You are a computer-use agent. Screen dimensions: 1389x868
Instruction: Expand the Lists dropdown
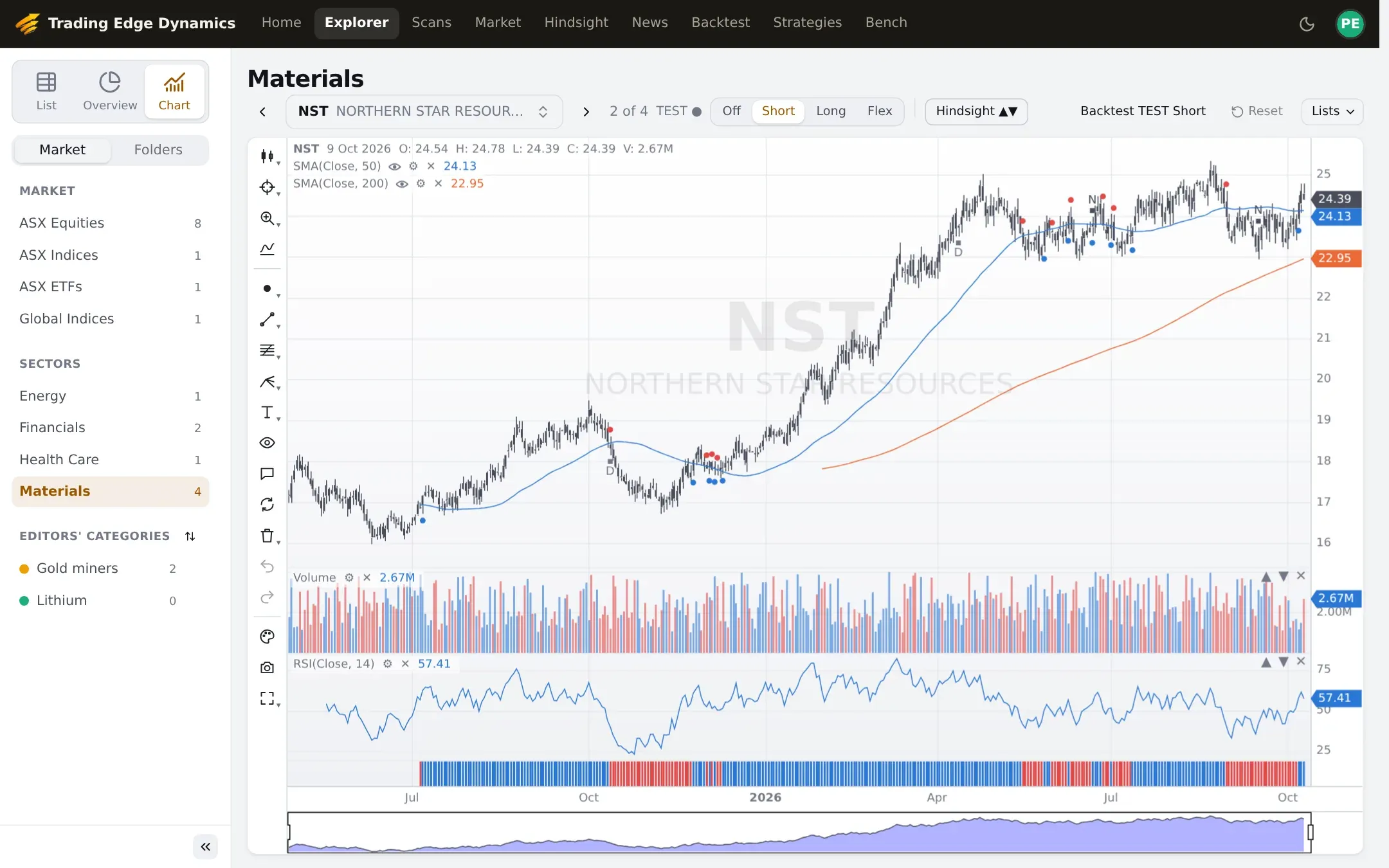pos(1332,111)
